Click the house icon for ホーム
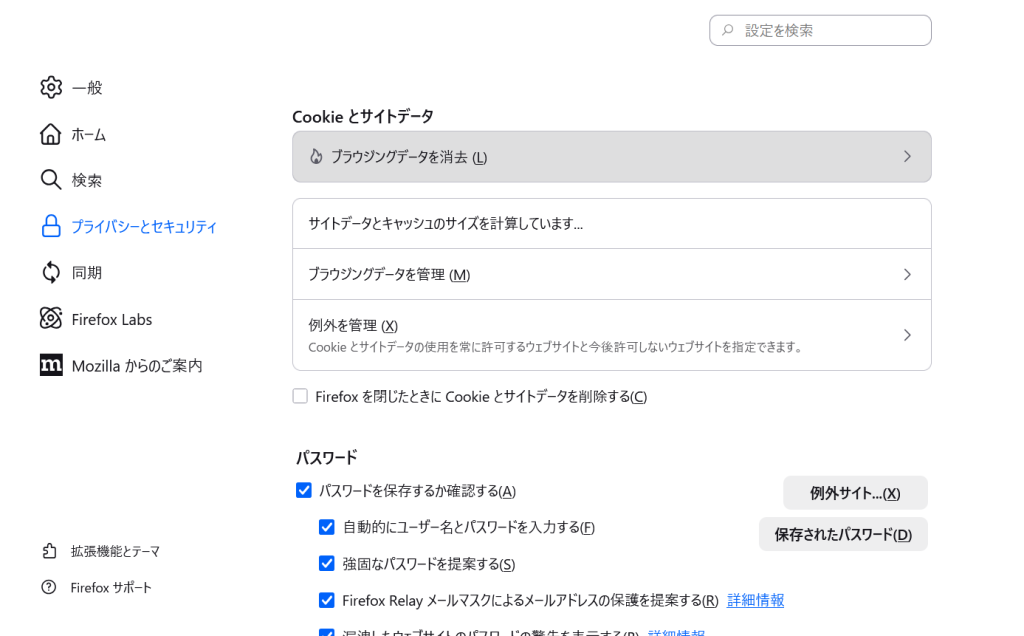Screen dimensions: 1024x636 pos(51,134)
